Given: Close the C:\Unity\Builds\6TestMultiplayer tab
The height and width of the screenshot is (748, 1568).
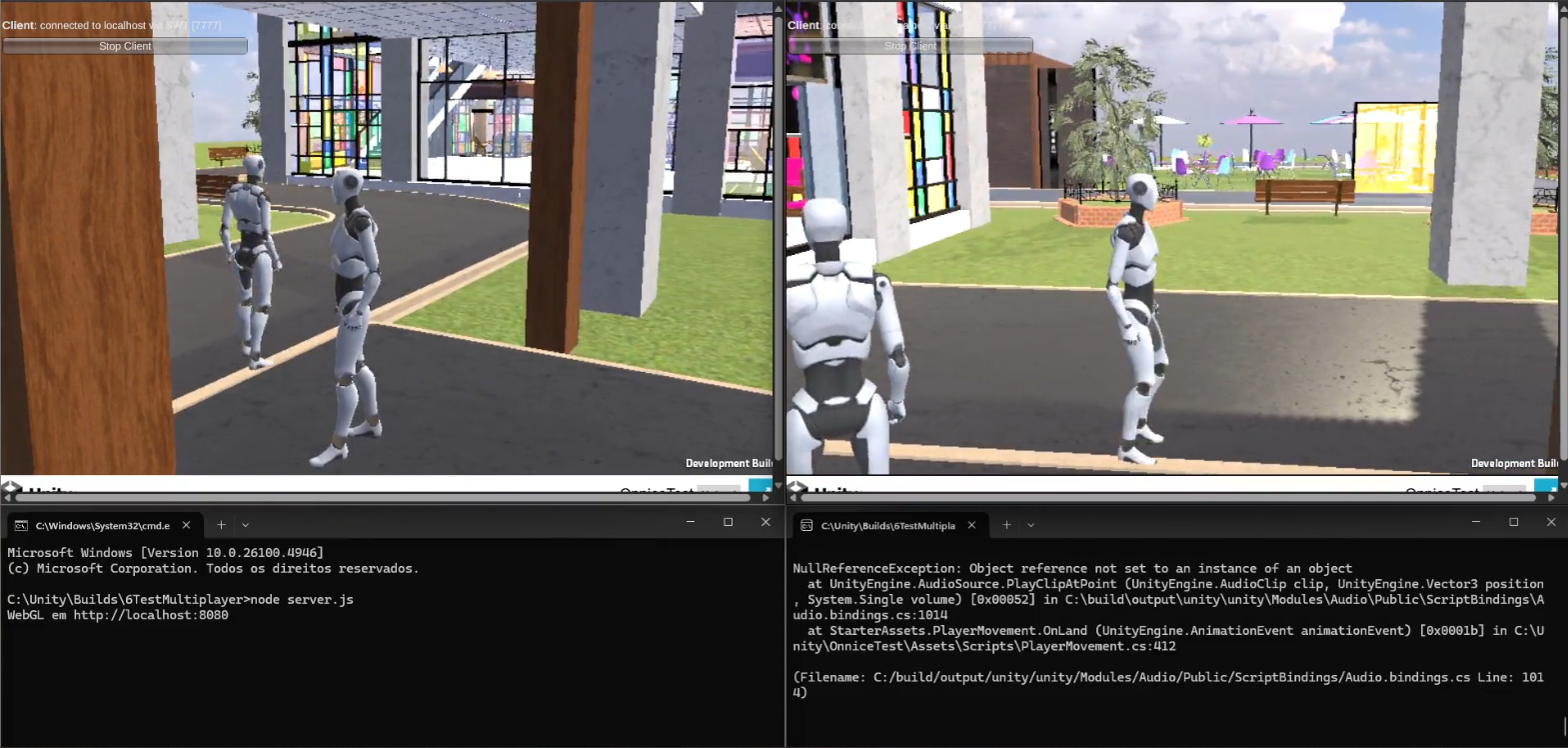Looking at the screenshot, I should (971, 525).
